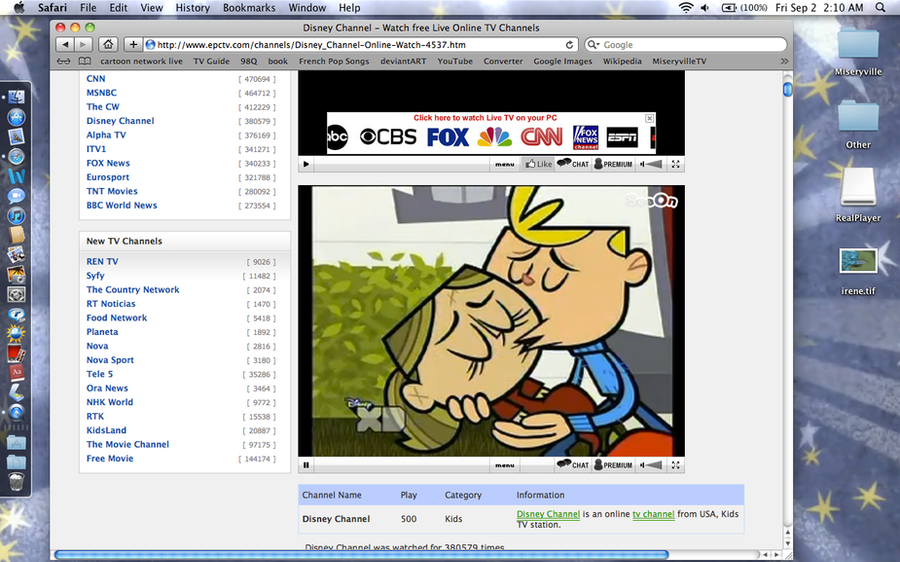Click the Google search field

tap(686, 45)
